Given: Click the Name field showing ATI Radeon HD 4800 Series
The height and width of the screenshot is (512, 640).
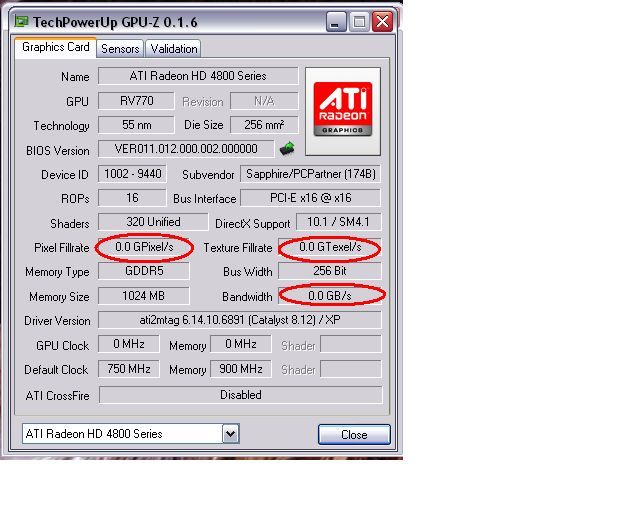Looking at the screenshot, I should click(198, 76).
